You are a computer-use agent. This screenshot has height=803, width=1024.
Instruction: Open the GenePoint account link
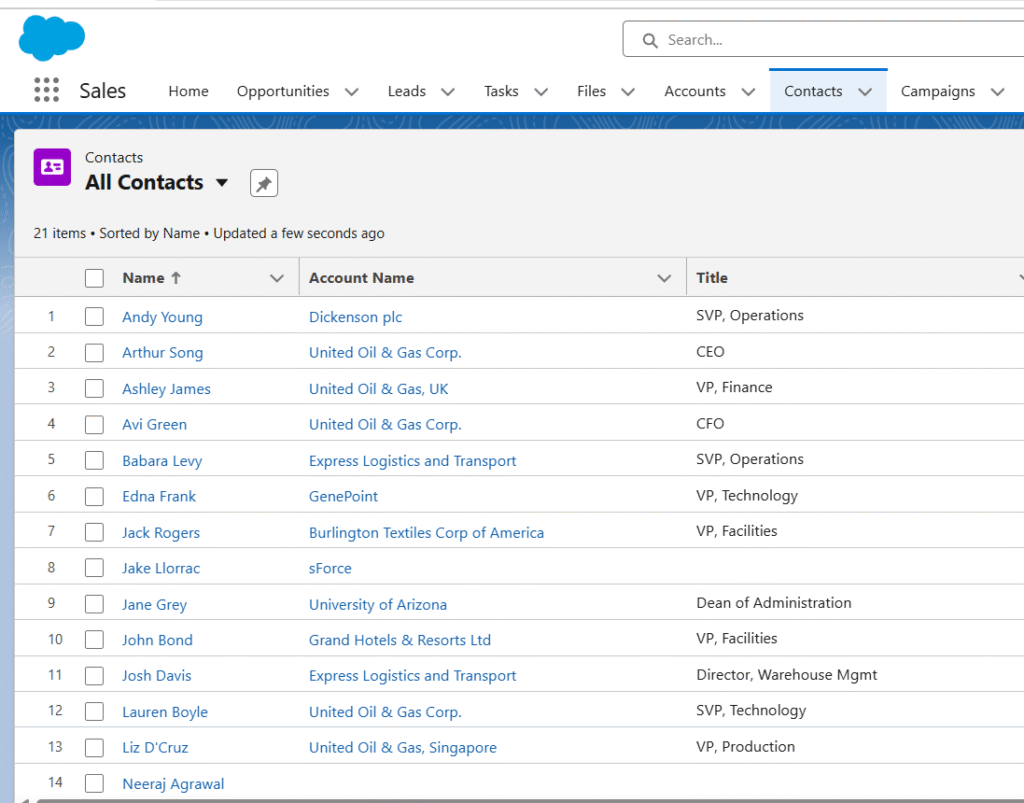(344, 497)
